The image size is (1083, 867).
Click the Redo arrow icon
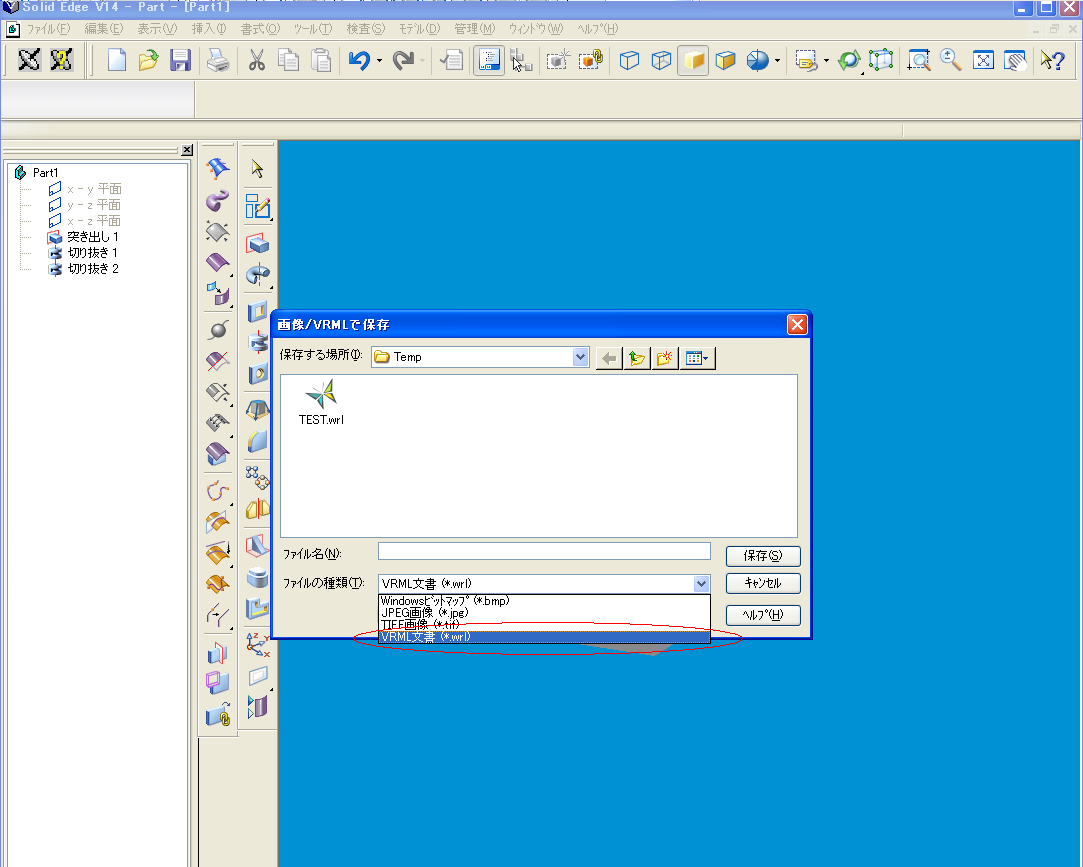pos(403,60)
